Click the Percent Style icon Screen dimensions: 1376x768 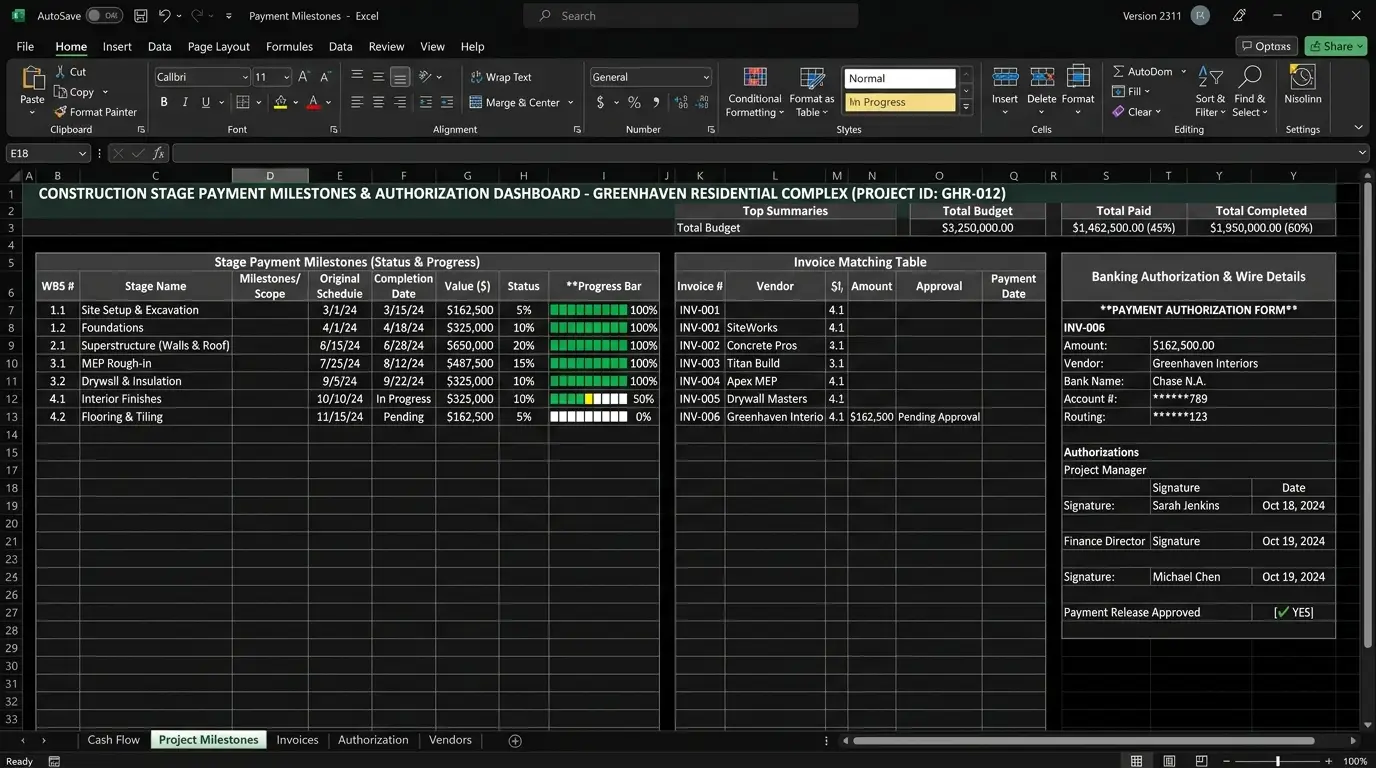tap(634, 102)
